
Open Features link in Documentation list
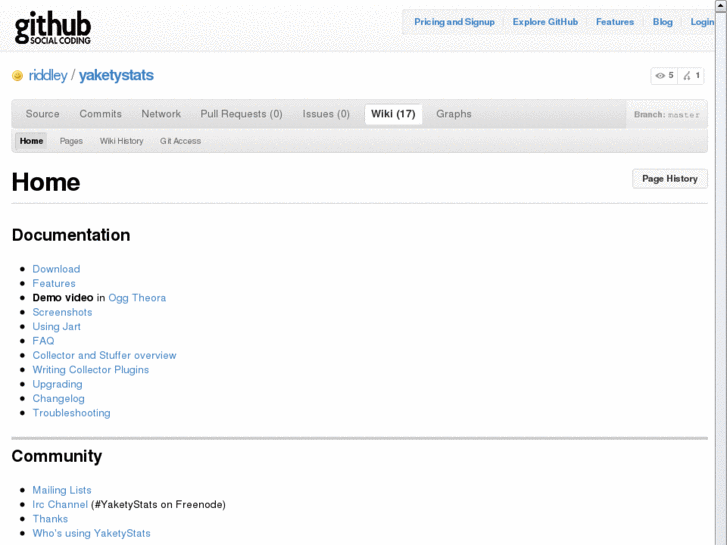tap(54, 283)
